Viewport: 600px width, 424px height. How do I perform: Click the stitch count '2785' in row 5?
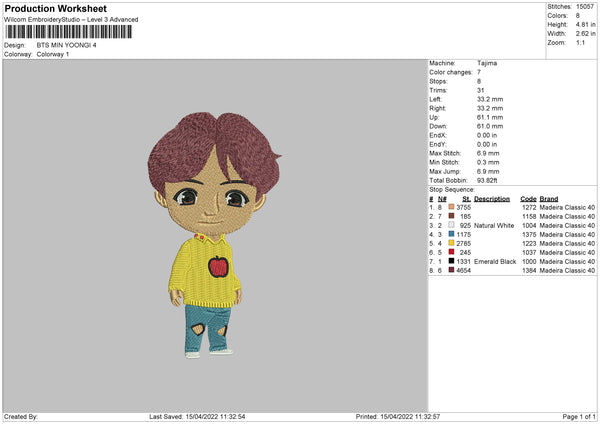[463, 243]
